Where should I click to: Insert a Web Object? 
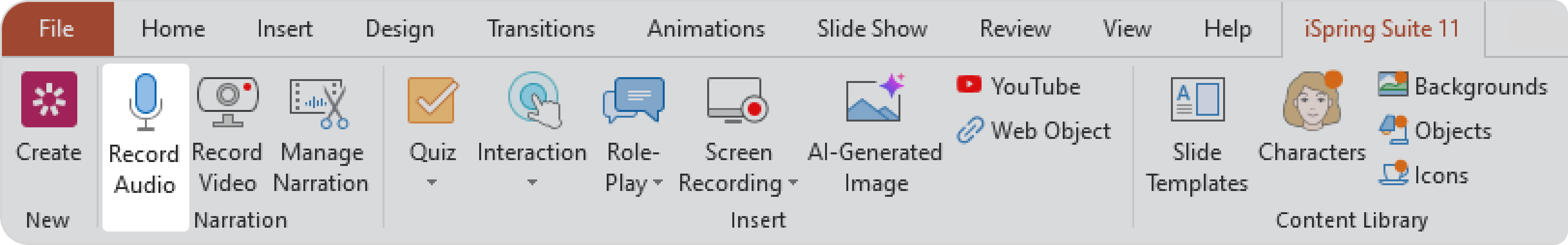click(x=1034, y=131)
